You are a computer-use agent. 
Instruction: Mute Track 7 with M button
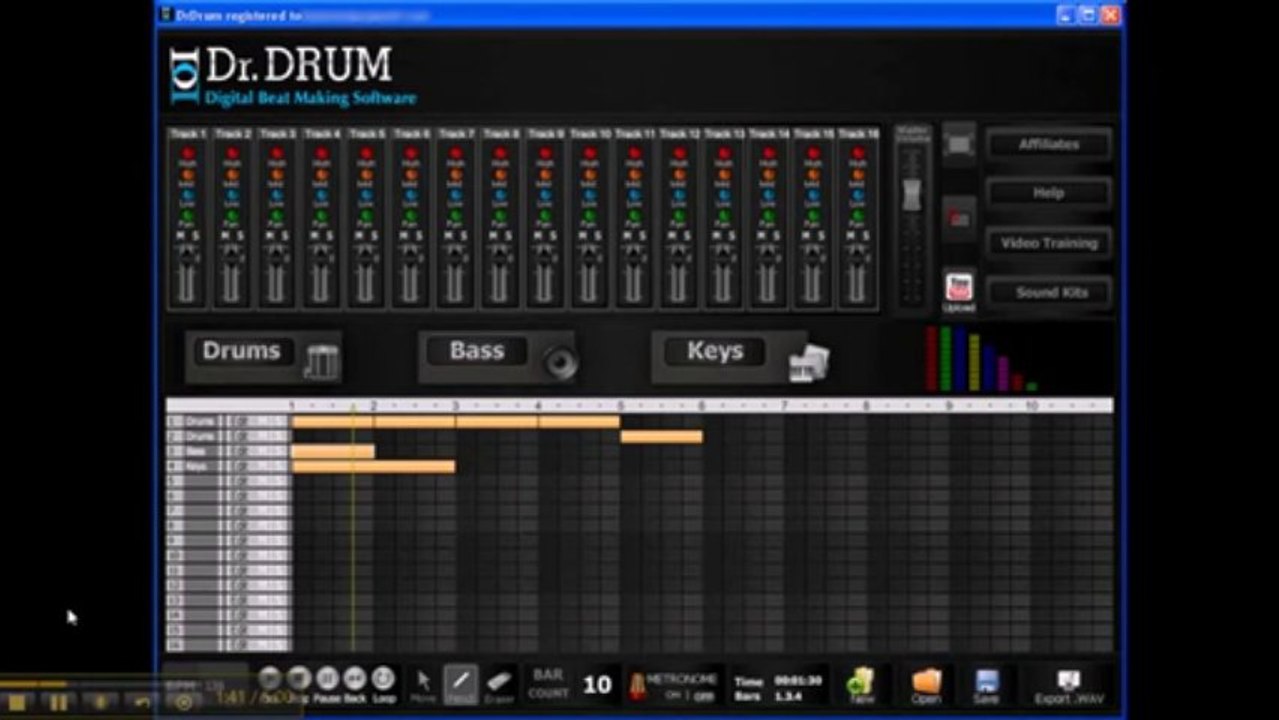(449, 236)
